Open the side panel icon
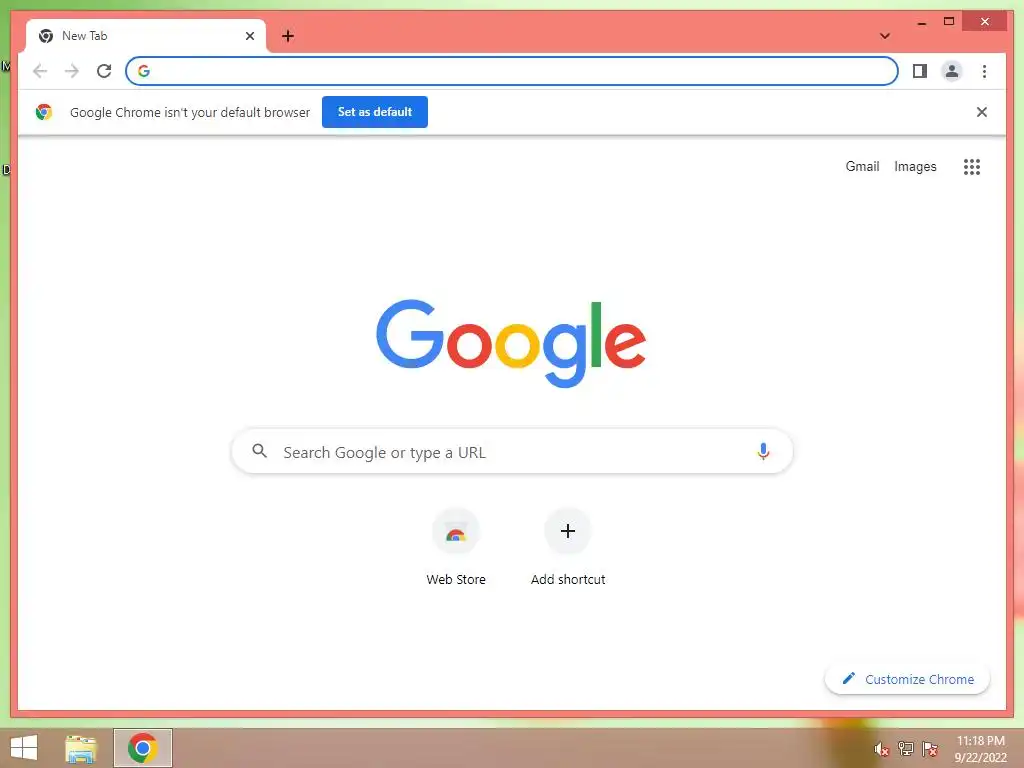The height and width of the screenshot is (768, 1024). pos(920,71)
